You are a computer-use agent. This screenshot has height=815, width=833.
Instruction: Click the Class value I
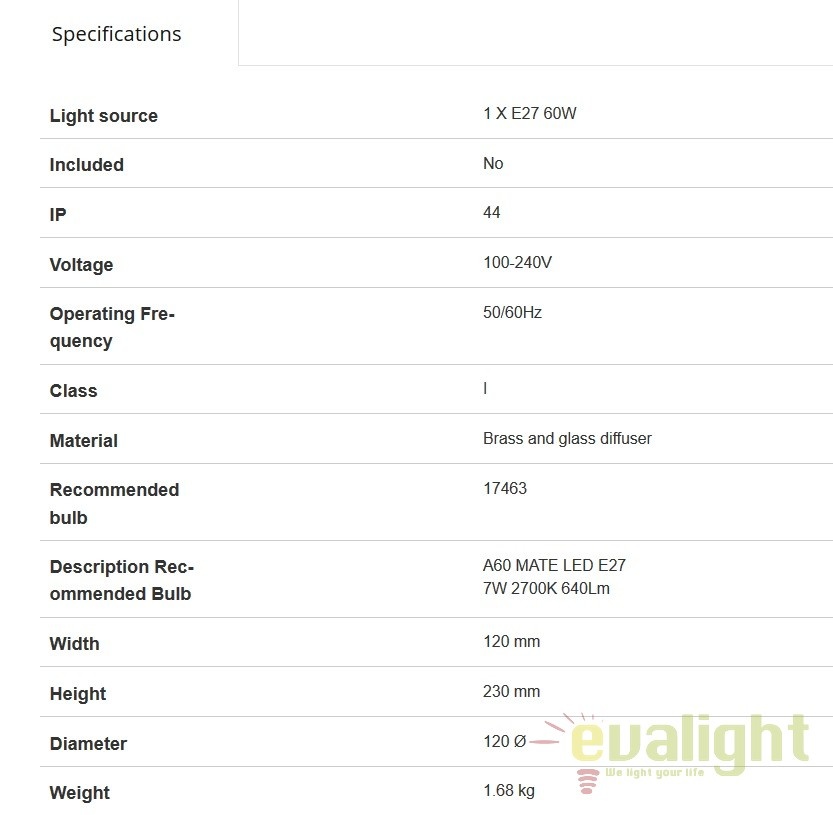pos(485,388)
